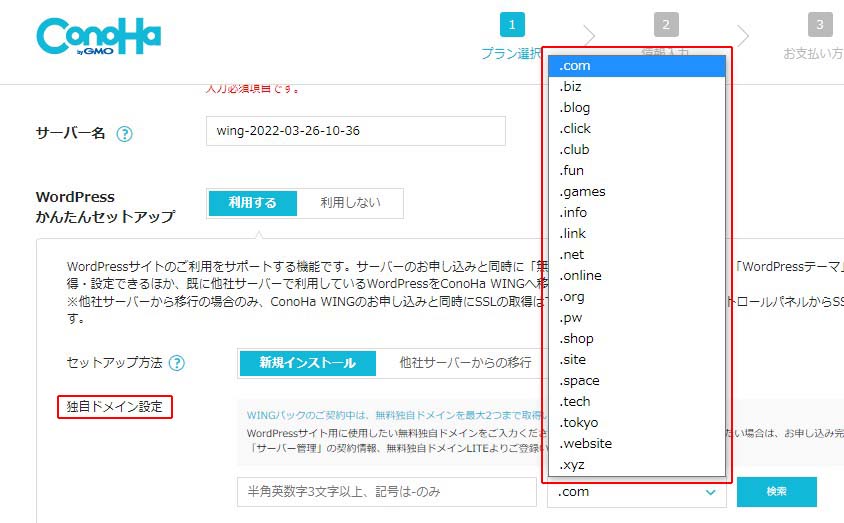Screen dimensions: 844x523
Task: Select .tech domain extension
Action: [x=637, y=401]
